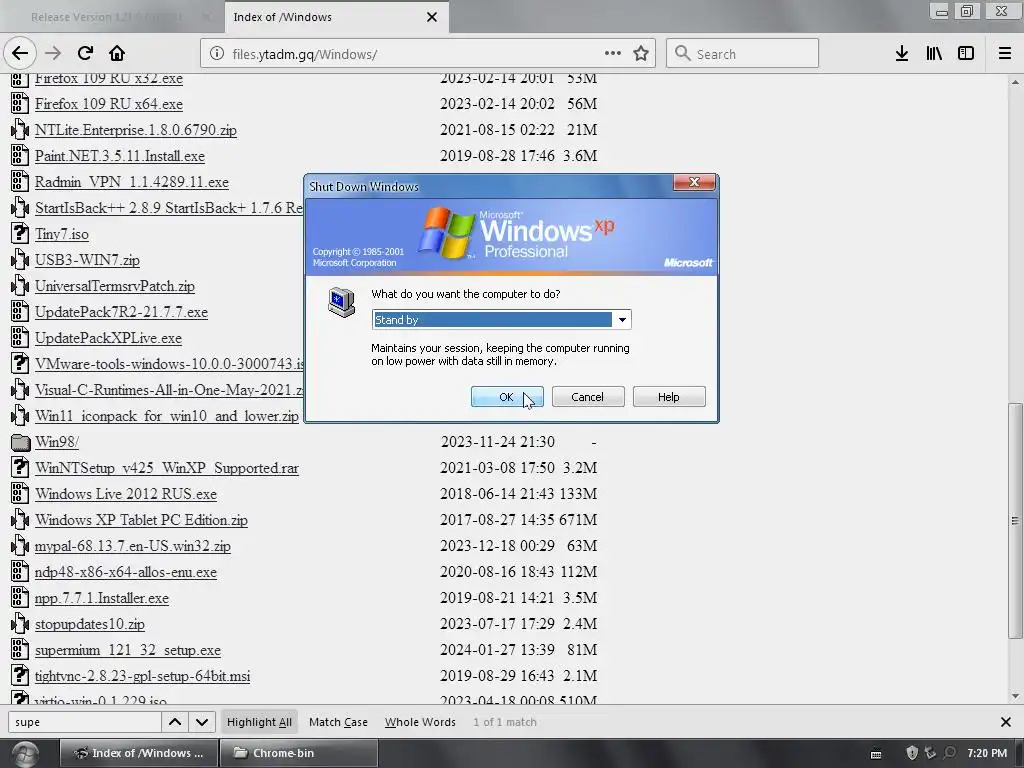Open UpdatePackXPLive.exe link
The height and width of the screenshot is (768, 1024).
point(108,338)
